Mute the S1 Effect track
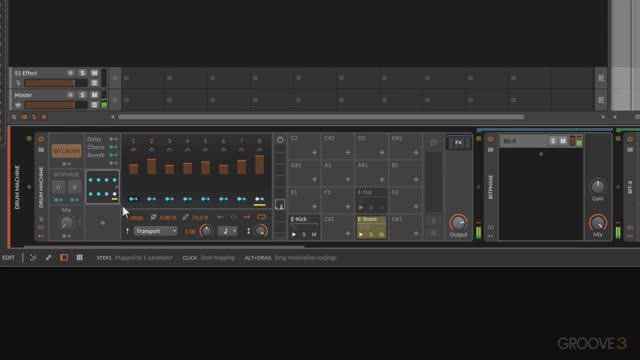Screen dimensions: 640x360 [x=94, y=73]
